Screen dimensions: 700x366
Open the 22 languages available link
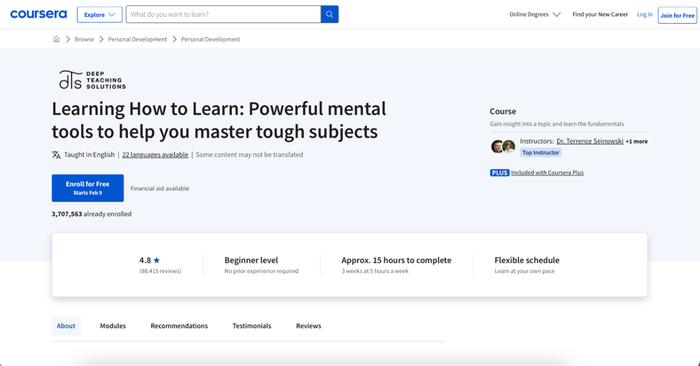(x=155, y=154)
